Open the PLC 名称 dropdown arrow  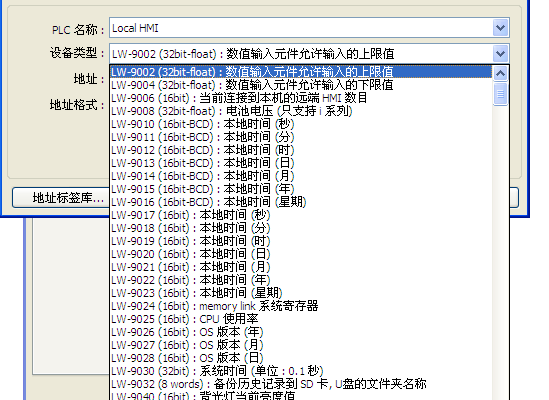pyautogui.click(x=500, y=28)
